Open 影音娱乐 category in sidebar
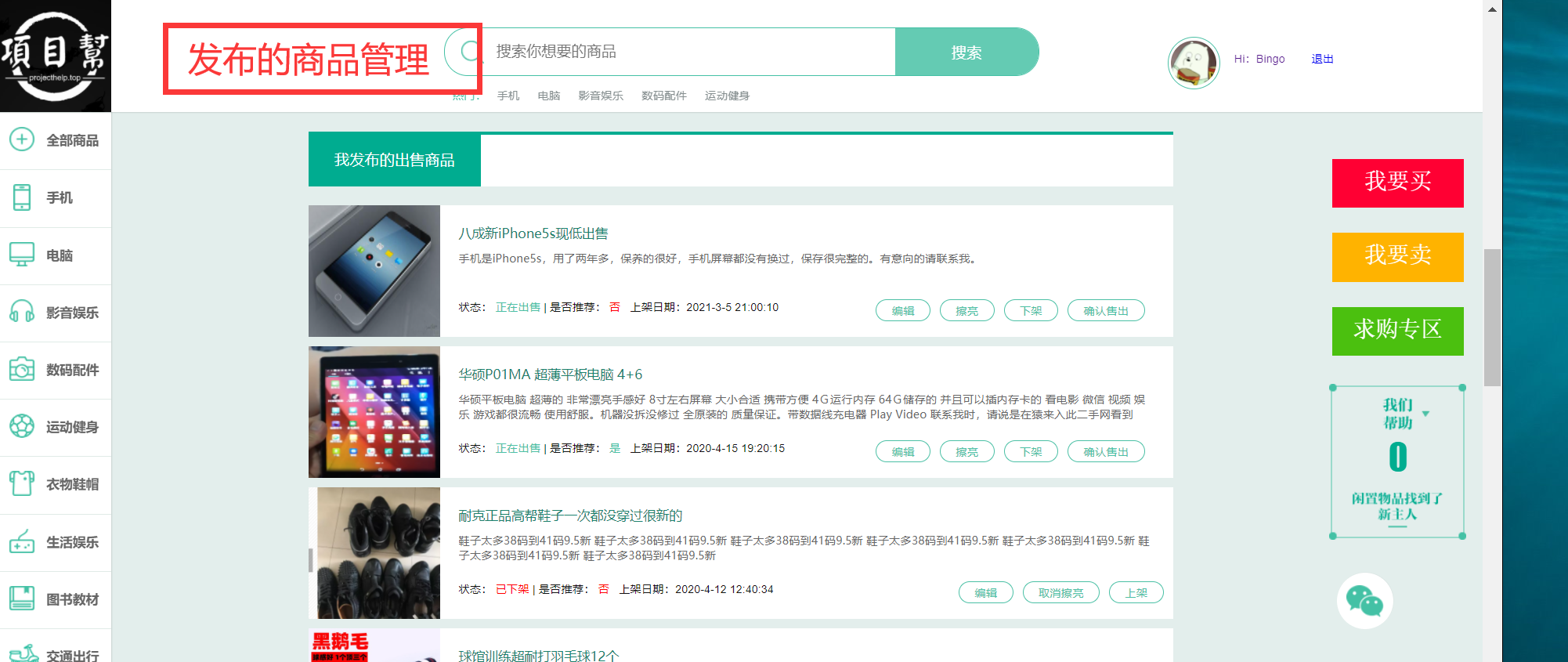This screenshot has width=1568, height=662. (72, 313)
